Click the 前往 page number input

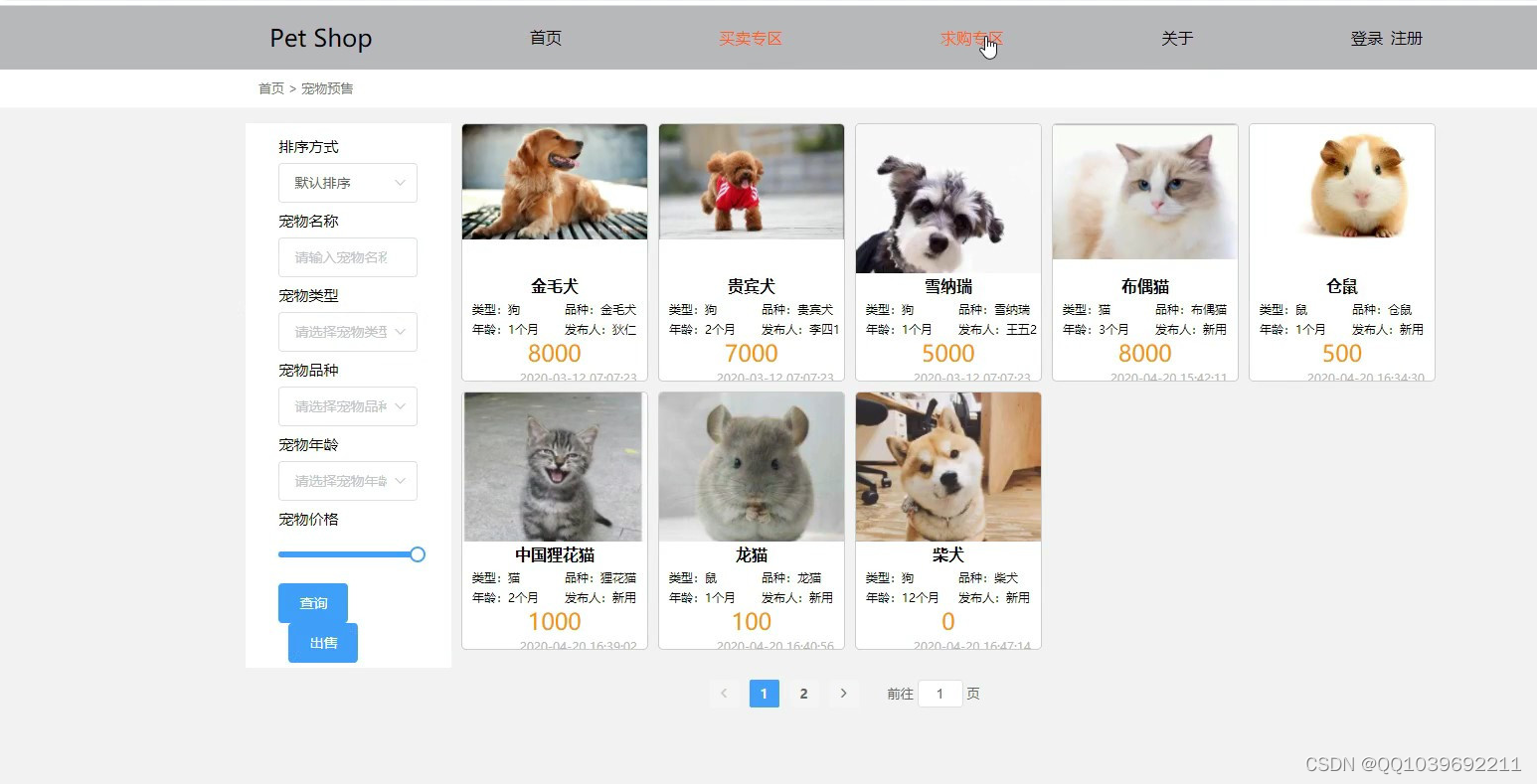pyautogui.click(x=939, y=693)
